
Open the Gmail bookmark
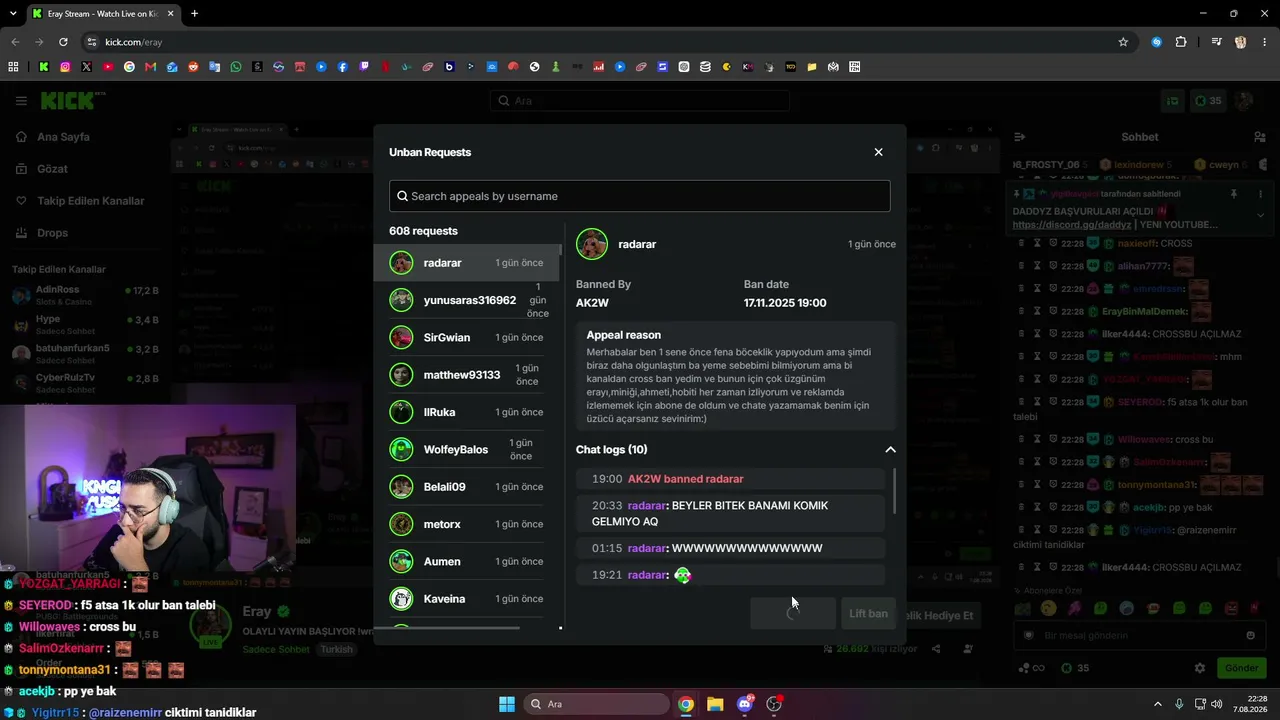(x=151, y=67)
